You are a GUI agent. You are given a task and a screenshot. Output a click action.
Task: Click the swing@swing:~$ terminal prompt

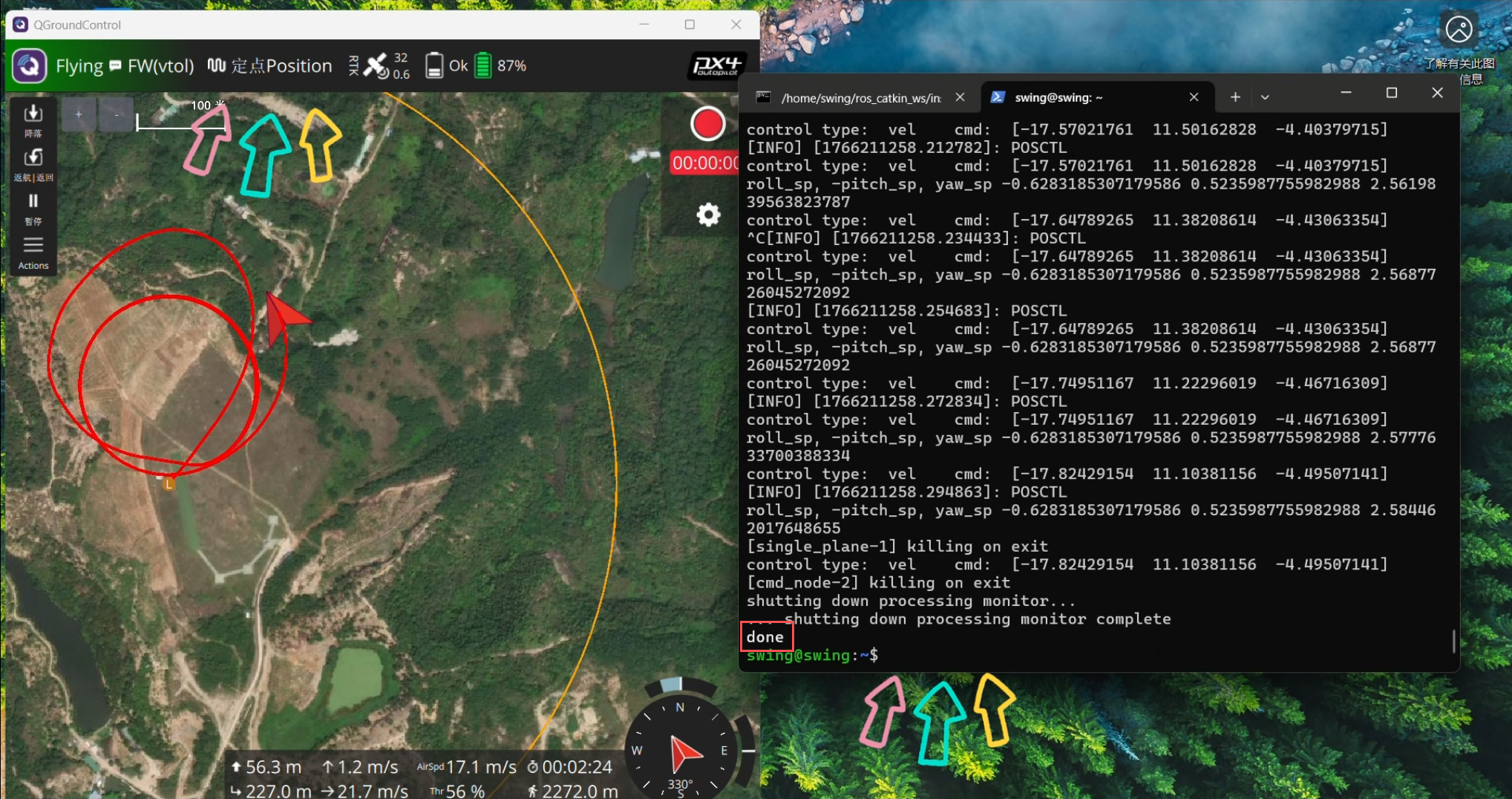[x=812, y=656]
